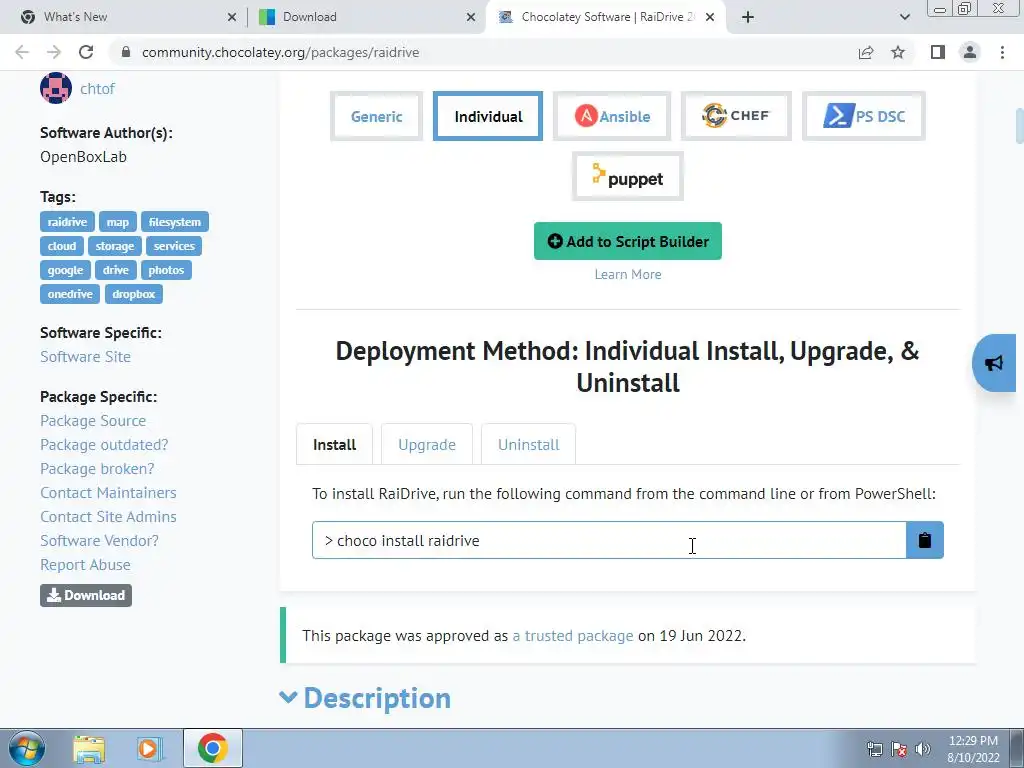Click the Chrome taskbar icon
This screenshot has width=1024, height=768.
point(212,748)
